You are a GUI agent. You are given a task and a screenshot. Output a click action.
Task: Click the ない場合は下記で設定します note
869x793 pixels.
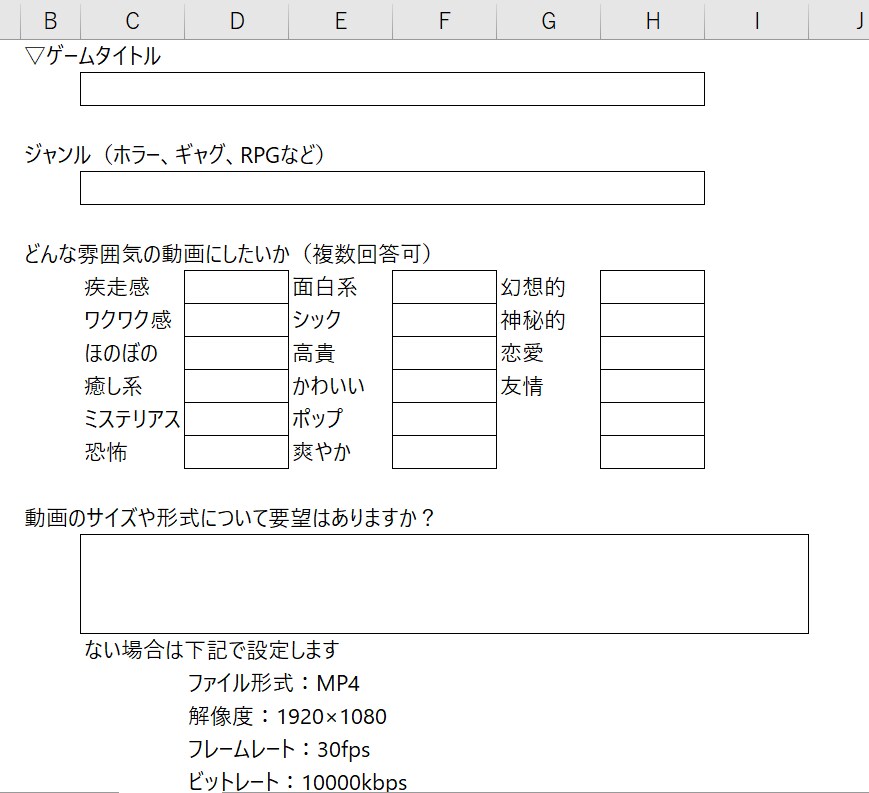(212, 649)
